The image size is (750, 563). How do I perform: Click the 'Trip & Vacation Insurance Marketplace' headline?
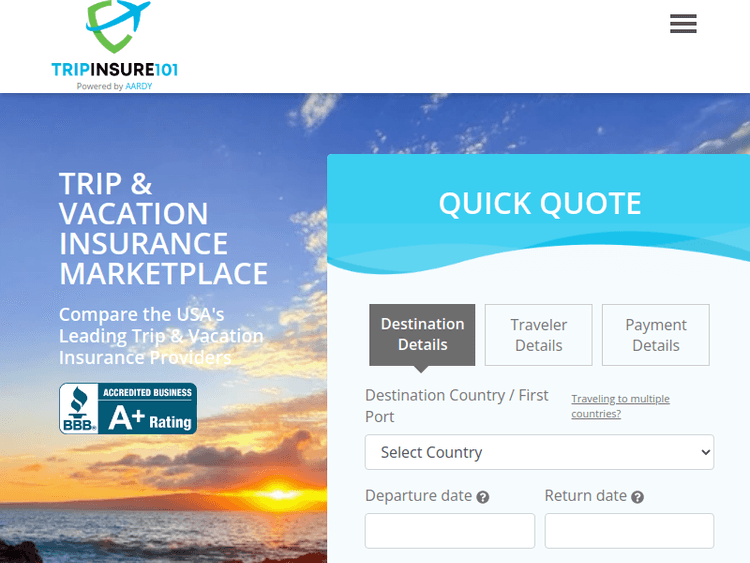click(x=163, y=228)
